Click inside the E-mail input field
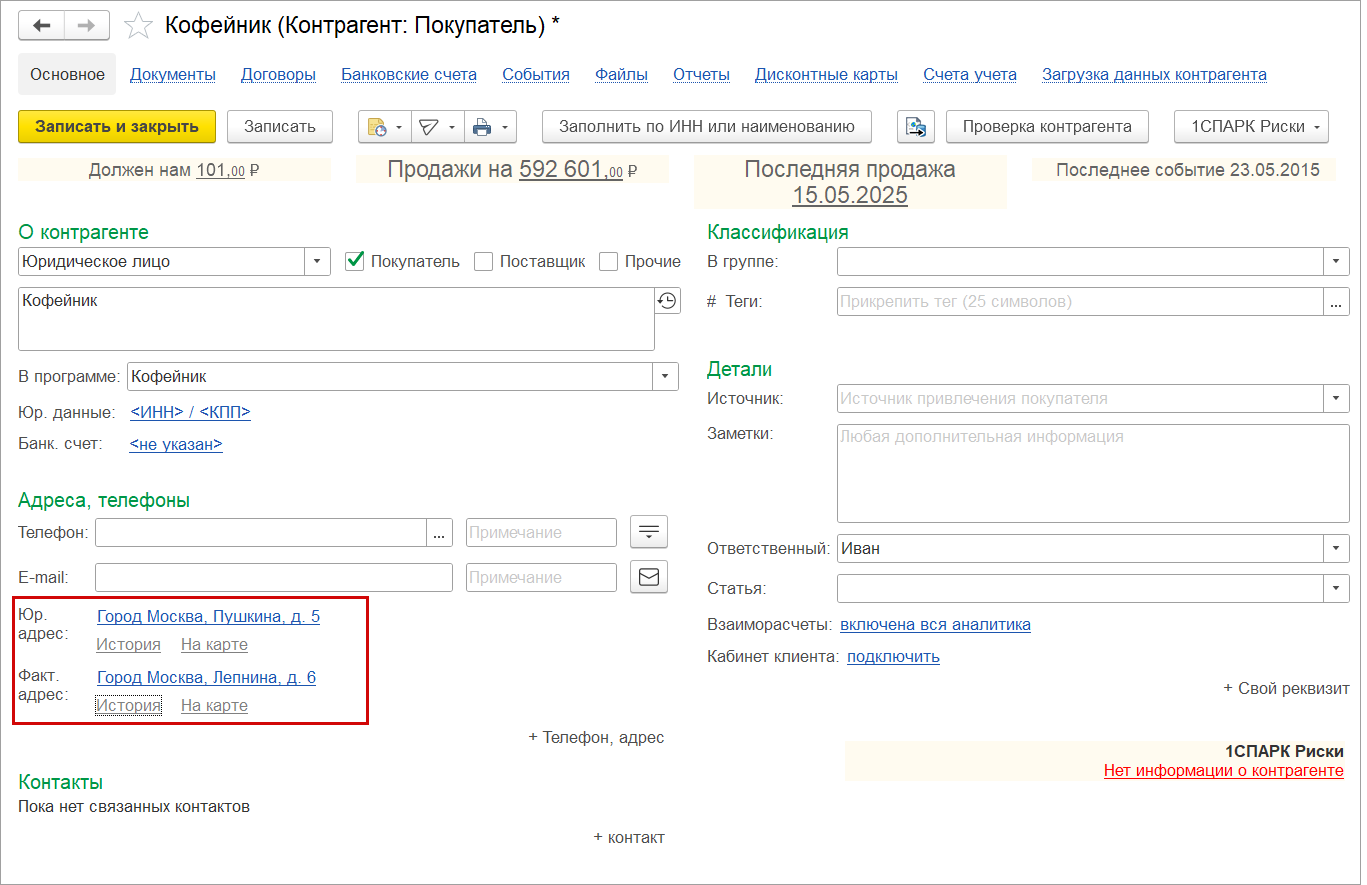 tap(274, 577)
